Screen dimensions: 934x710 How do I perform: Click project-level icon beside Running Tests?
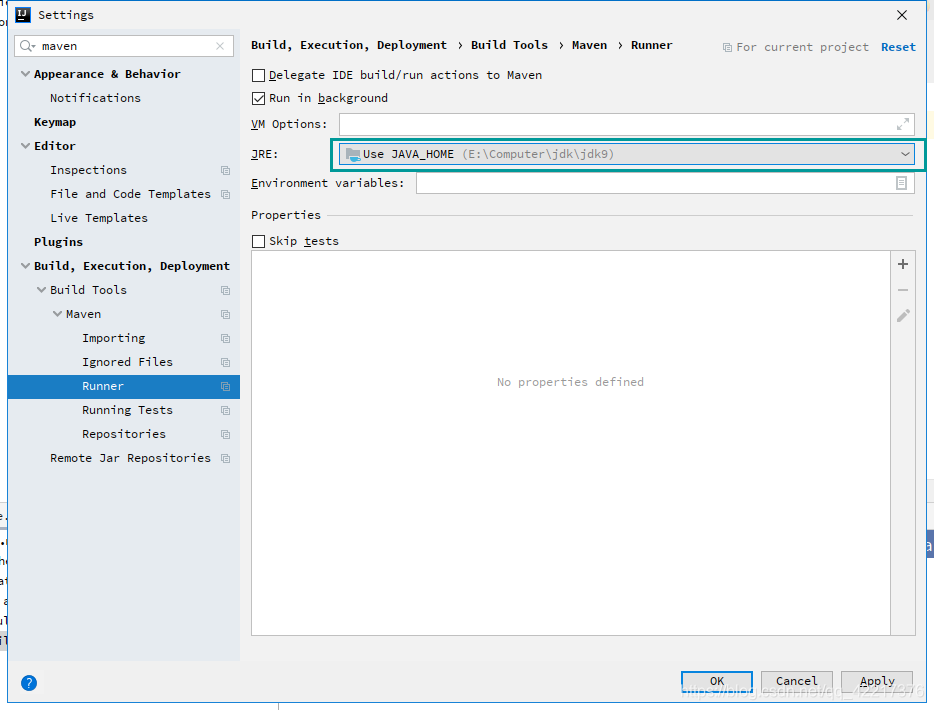[225, 410]
